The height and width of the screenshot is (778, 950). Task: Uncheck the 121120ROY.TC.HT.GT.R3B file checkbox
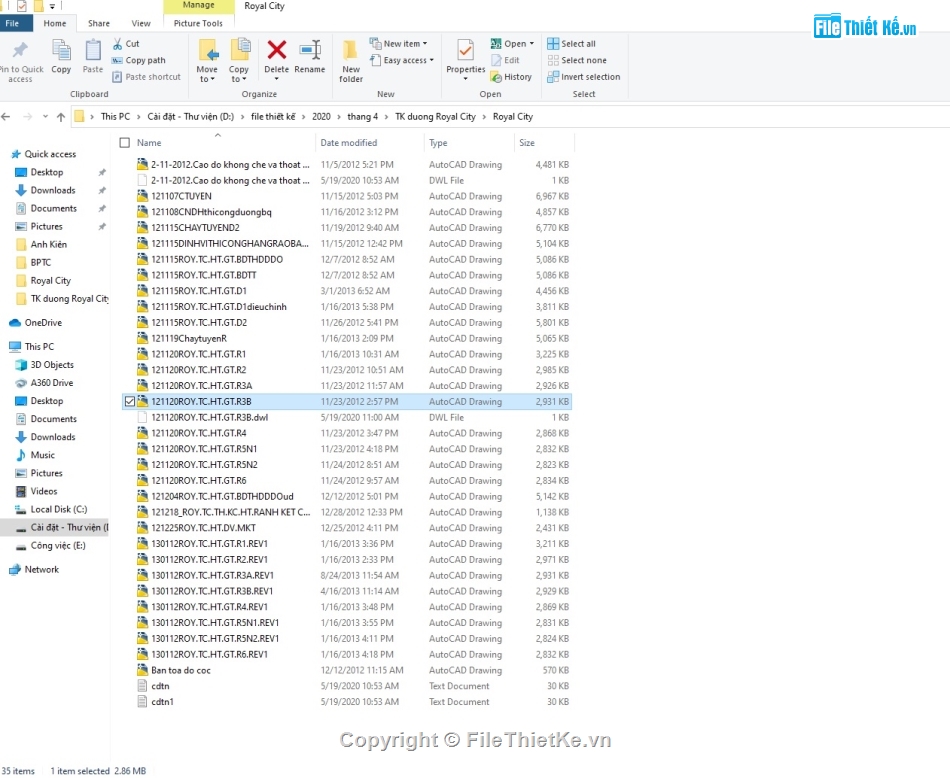point(130,402)
